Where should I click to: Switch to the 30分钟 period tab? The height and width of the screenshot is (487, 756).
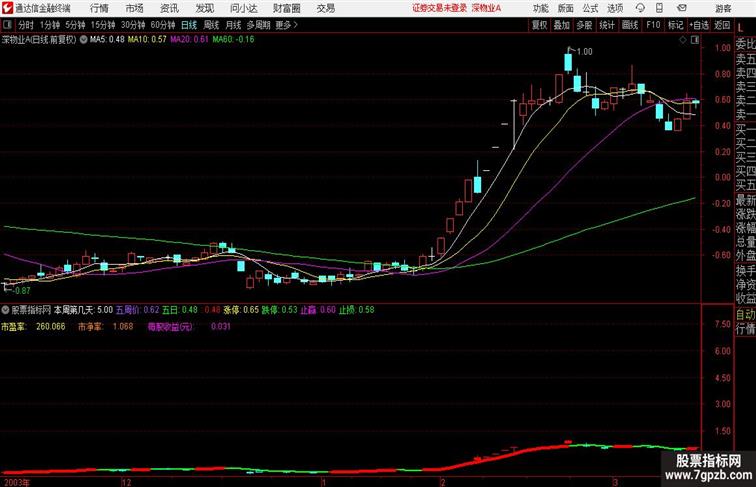click(133, 25)
